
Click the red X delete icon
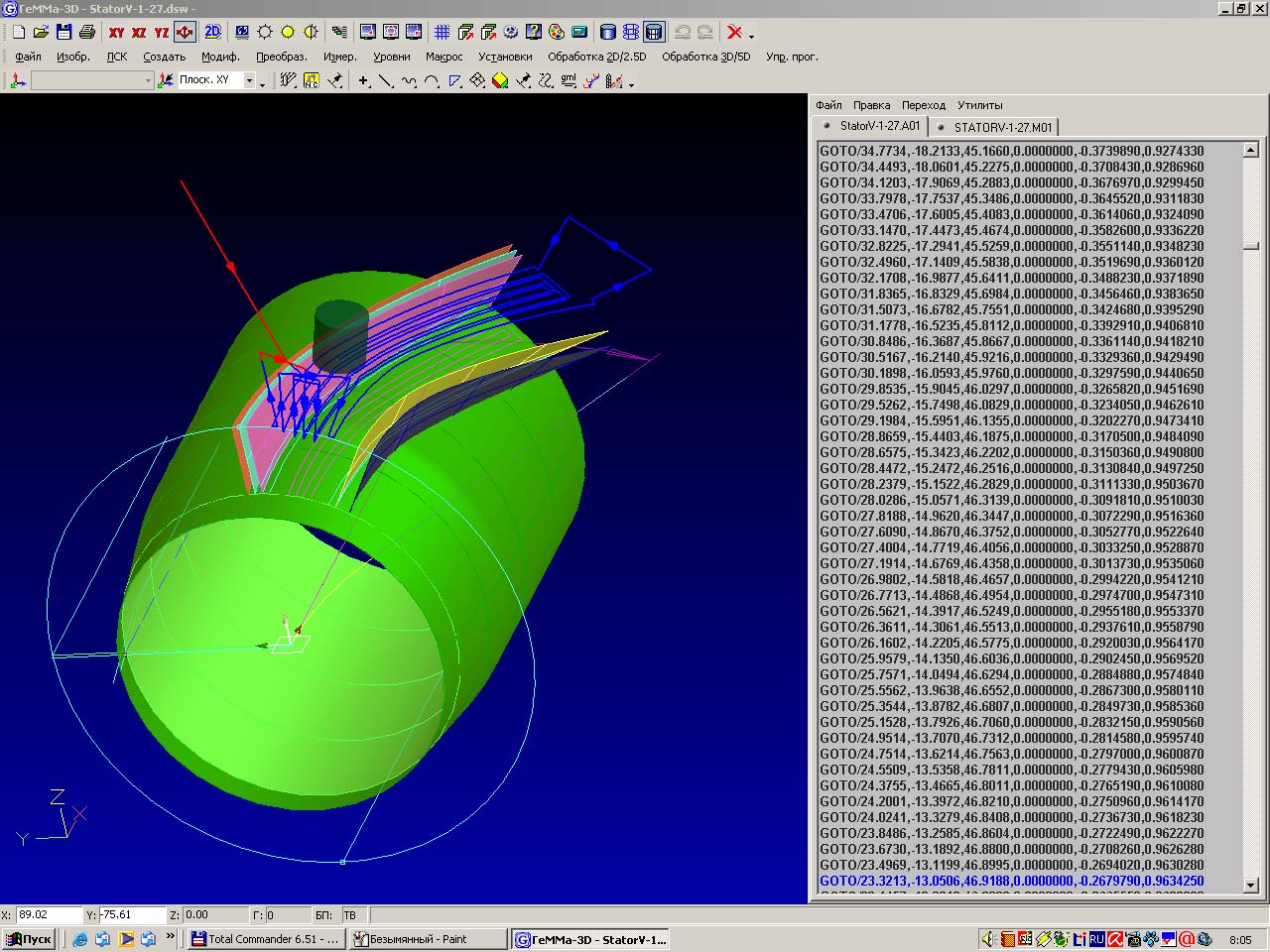click(734, 33)
